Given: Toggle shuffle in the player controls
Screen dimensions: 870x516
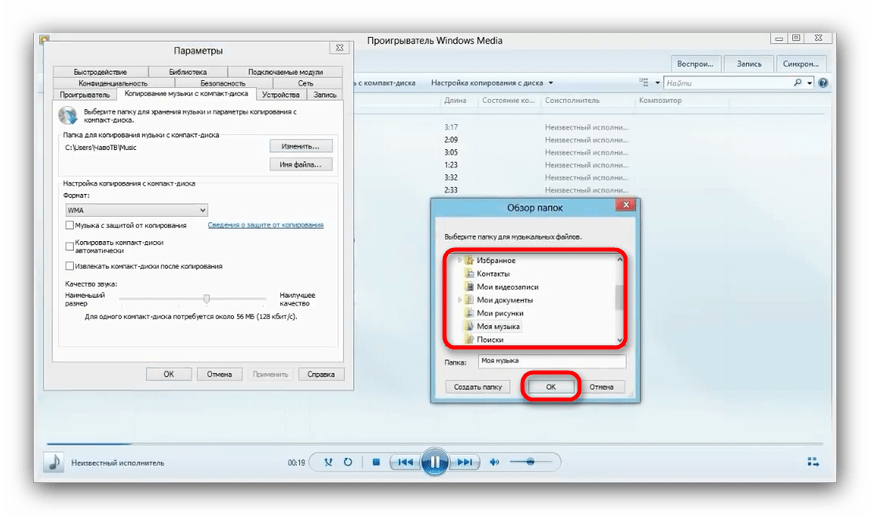Looking at the screenshot, I should click(328, 462).
